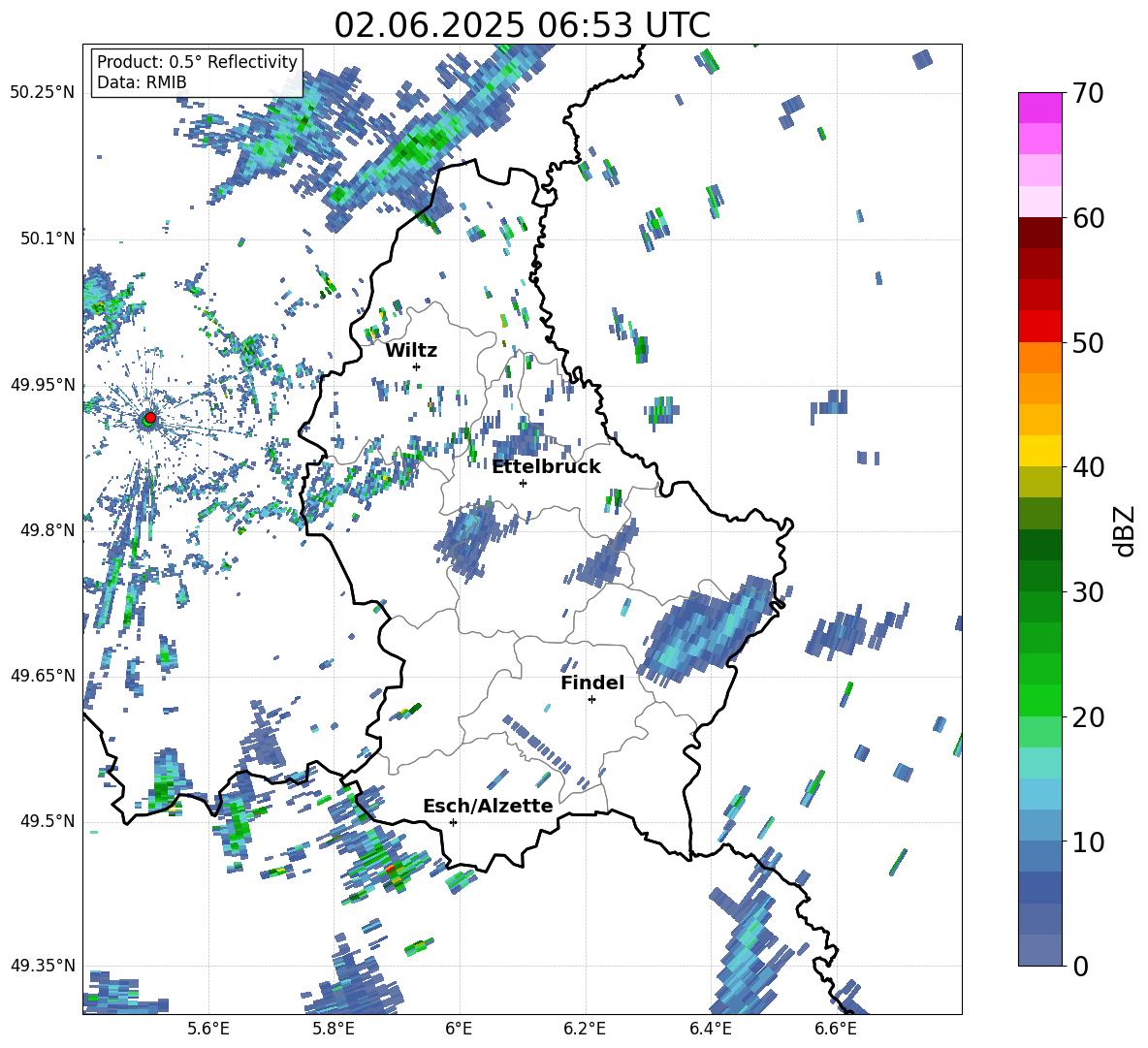The height and width of the screenshot is (1048, 1148).
Task: Click the 49.8°N latitude label
Action: (x=48, y=530)
